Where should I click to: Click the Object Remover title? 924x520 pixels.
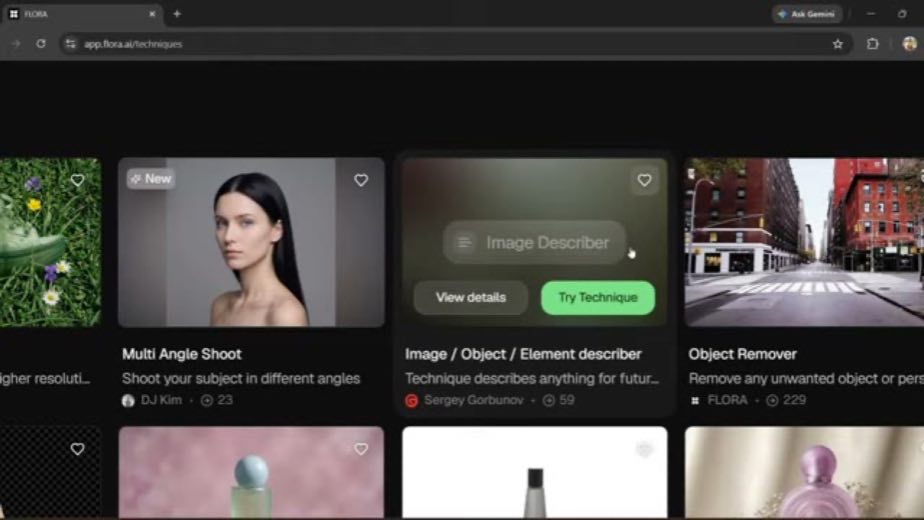742,354
